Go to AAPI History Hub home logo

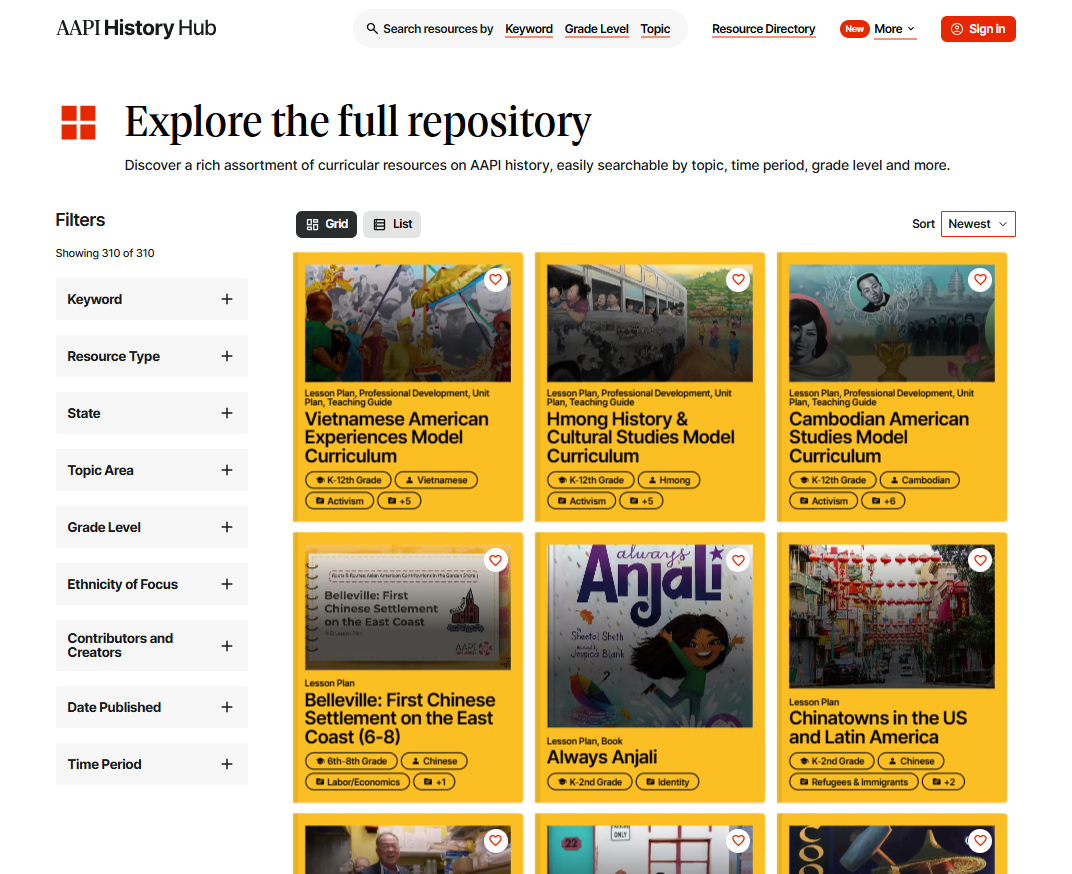coord(136,28)
